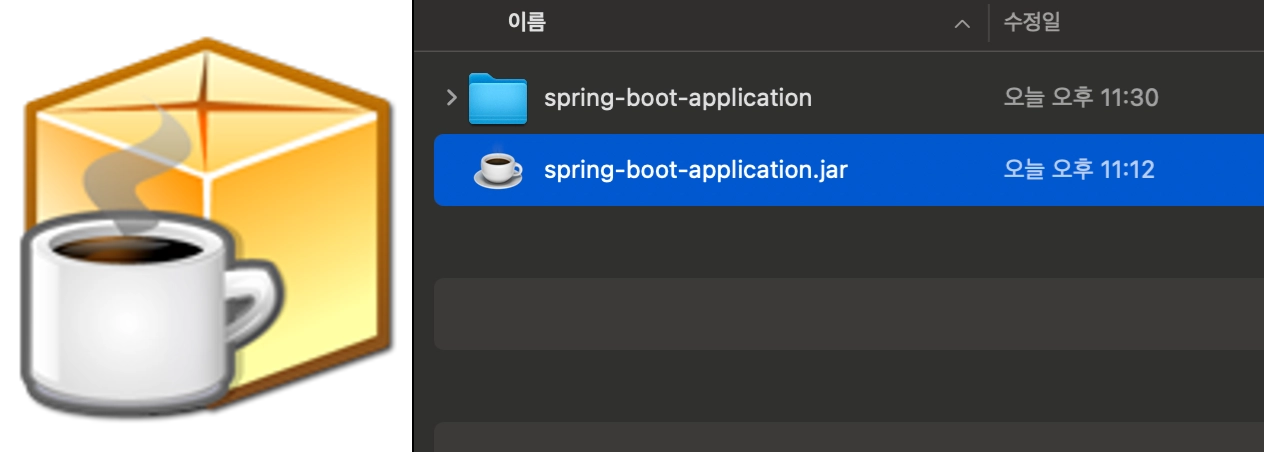Select the spring-boot-application.jar file name
This screenshot has width=1264, height=452.
(696, 170)
